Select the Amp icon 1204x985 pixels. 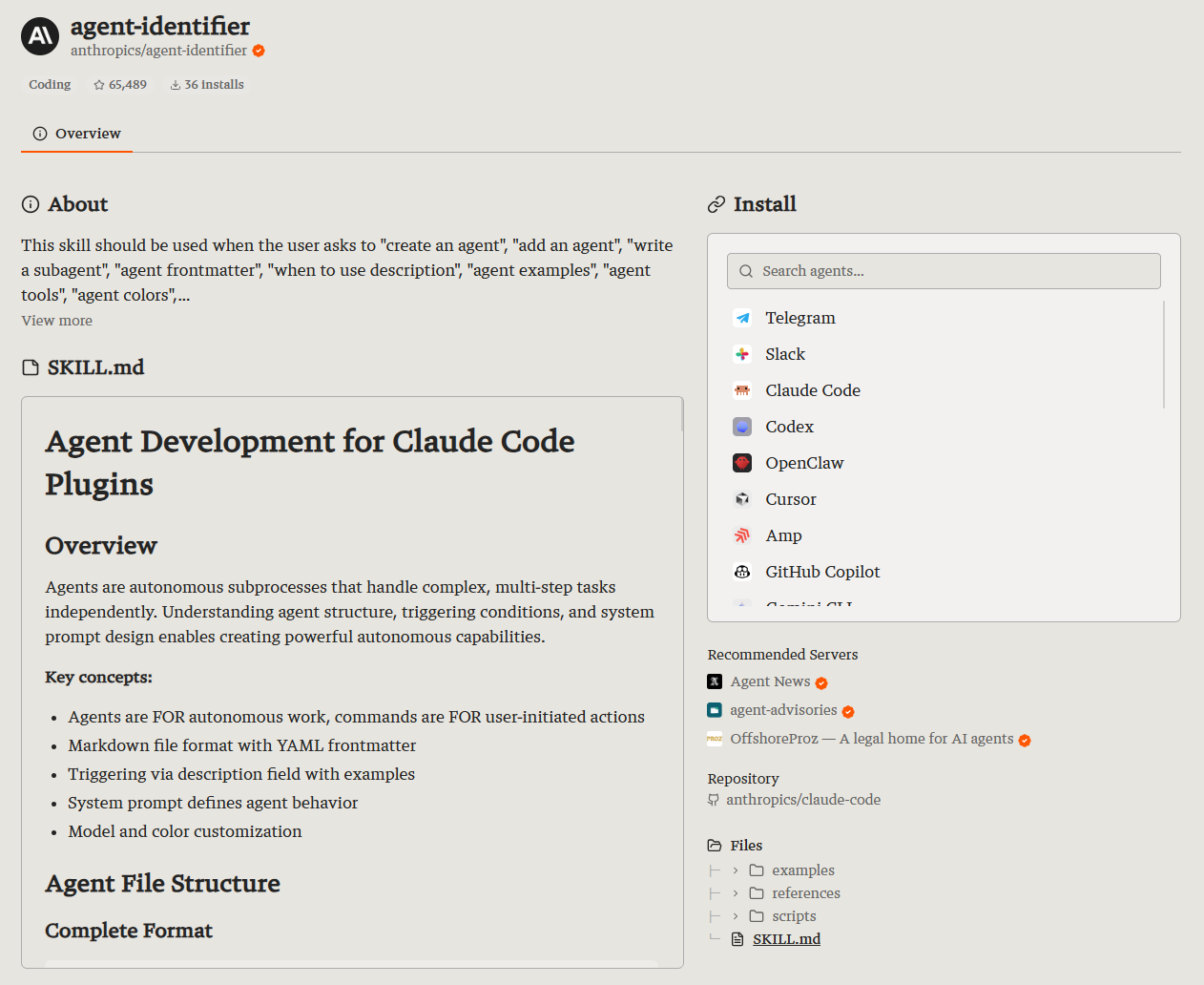pos(742,535)
